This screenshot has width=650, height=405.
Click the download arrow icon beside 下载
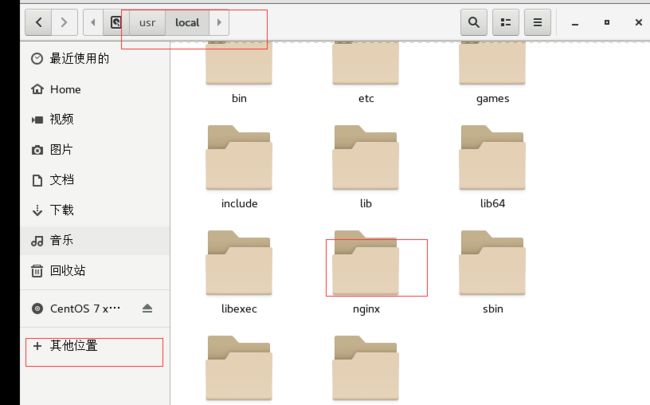37,211
